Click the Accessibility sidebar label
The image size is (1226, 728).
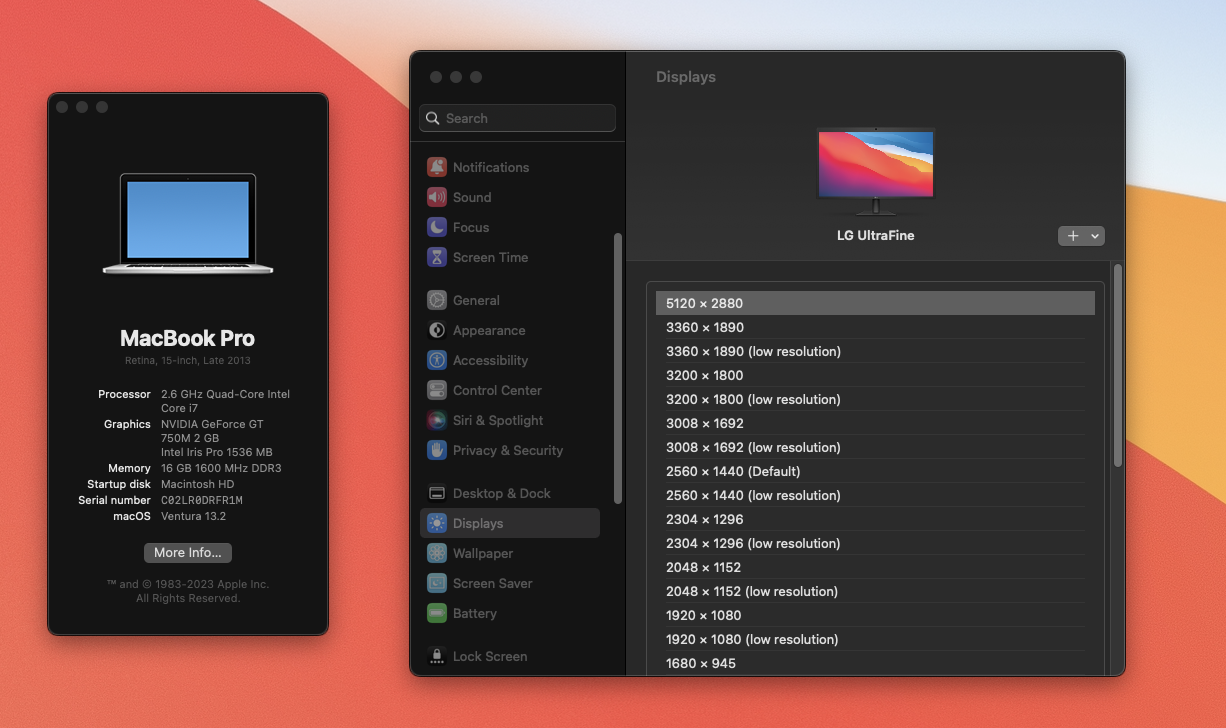coord(490,360)
